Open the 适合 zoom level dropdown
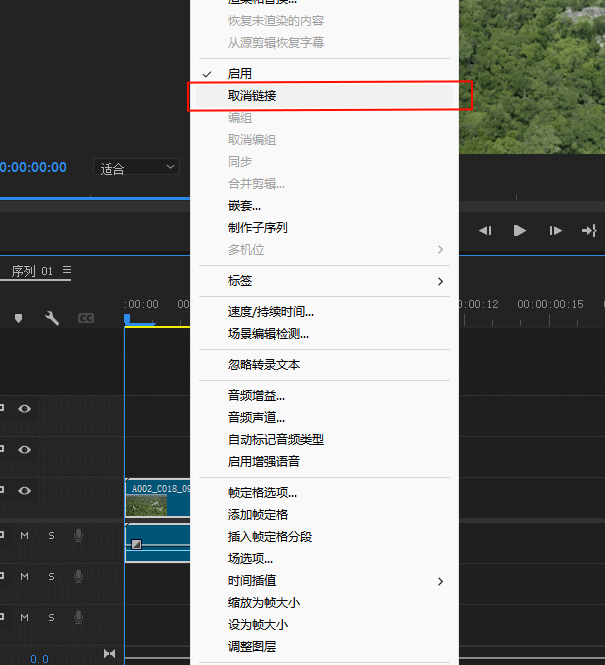 pos(137,168)
